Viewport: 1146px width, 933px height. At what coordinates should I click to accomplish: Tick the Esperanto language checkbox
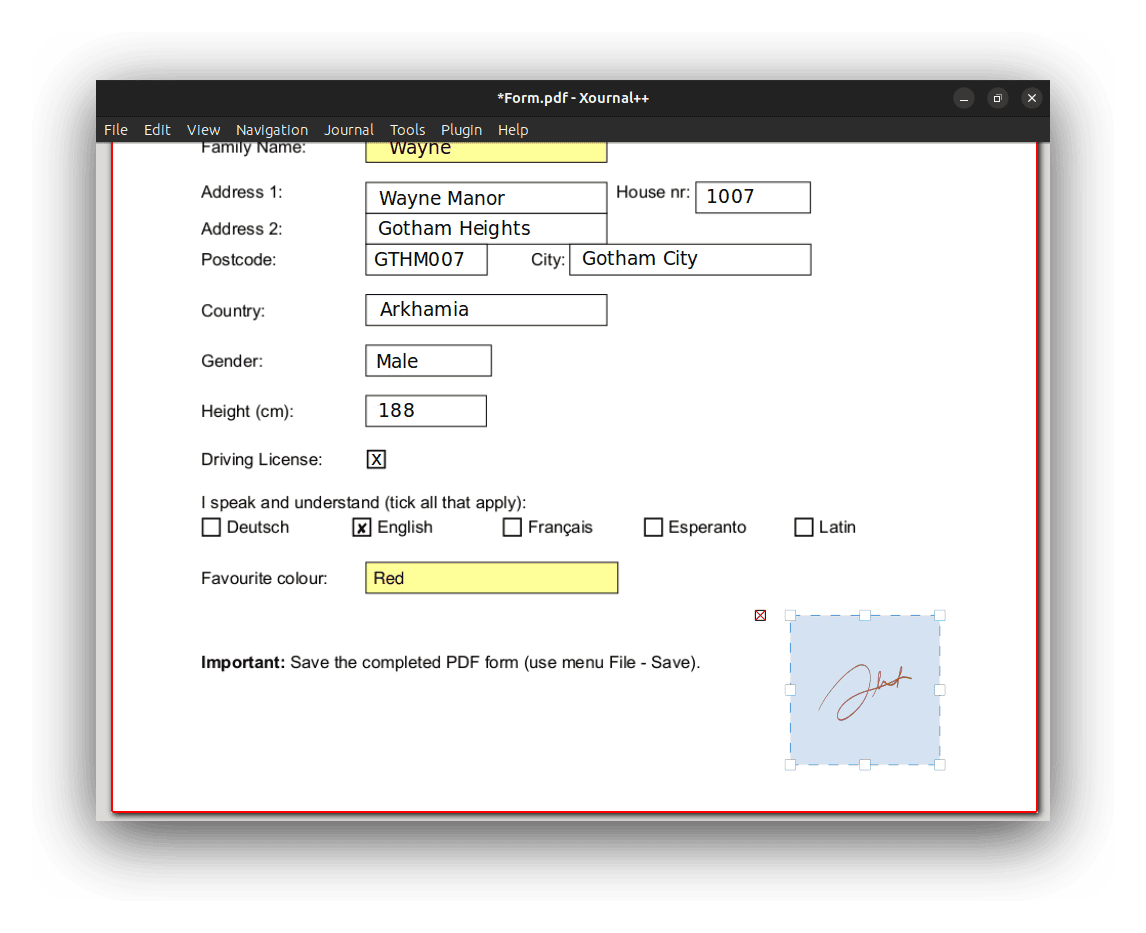click(x=653, y=528)
